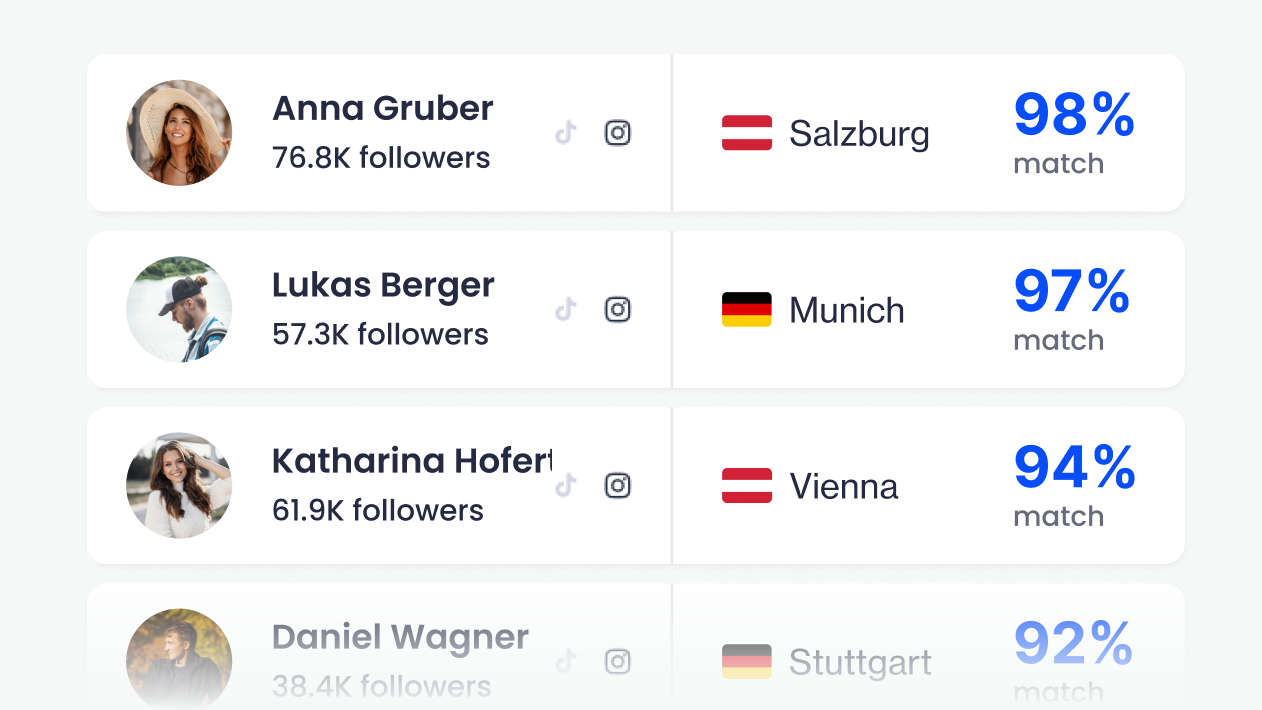Click the German flag next to Munich
The image size is (1262, 710).
tap(747, 309)
